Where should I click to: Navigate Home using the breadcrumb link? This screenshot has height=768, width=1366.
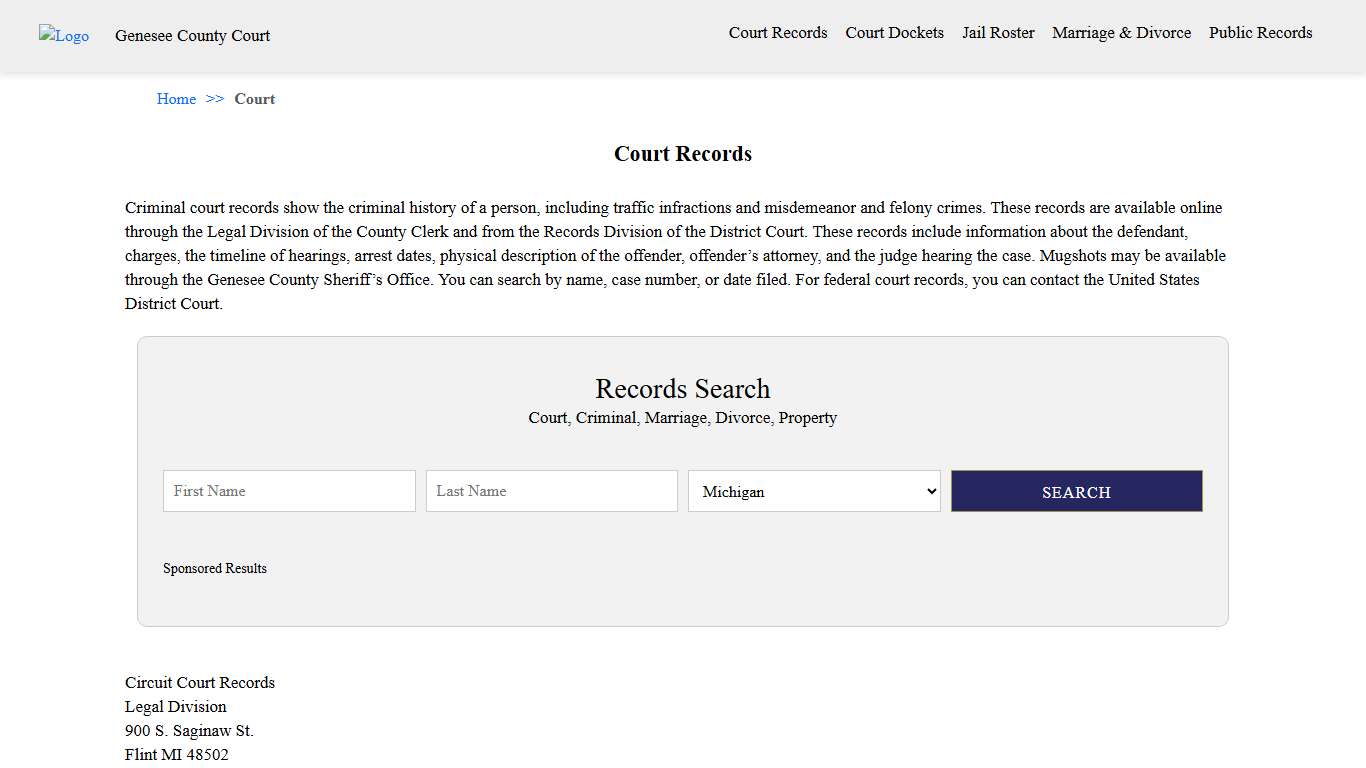[176, 99]
